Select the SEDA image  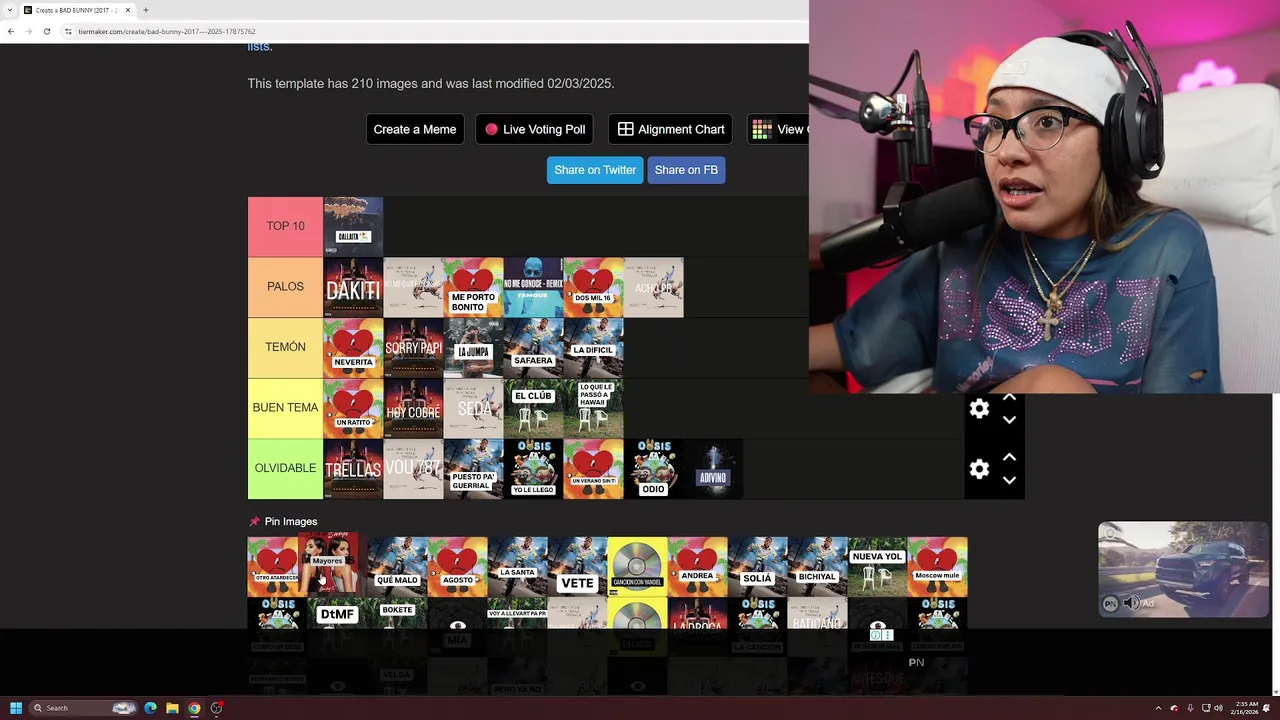pyautogui.click(x=473, y=408)
